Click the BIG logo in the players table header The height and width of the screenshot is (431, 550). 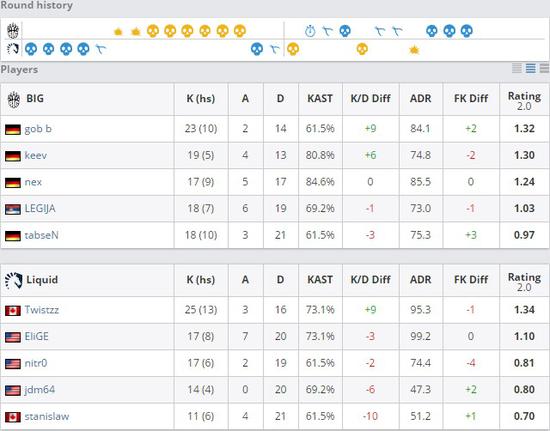[x=14, y=99]
